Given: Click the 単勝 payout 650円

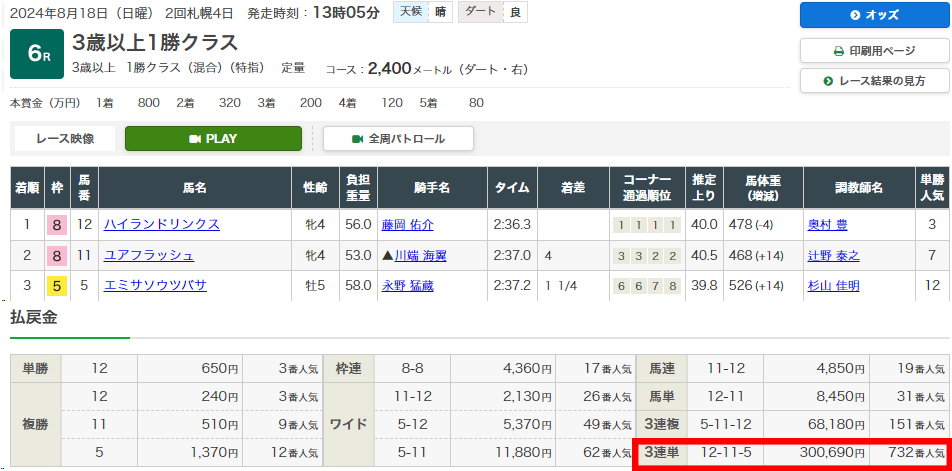Looking at the screenshot, I should click(218, 368).
